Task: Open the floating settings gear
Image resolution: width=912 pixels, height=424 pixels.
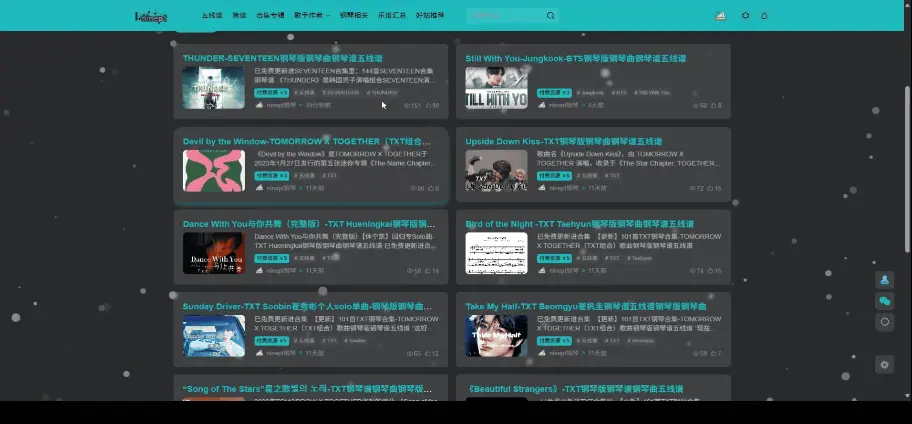Action: coord(885,365)
